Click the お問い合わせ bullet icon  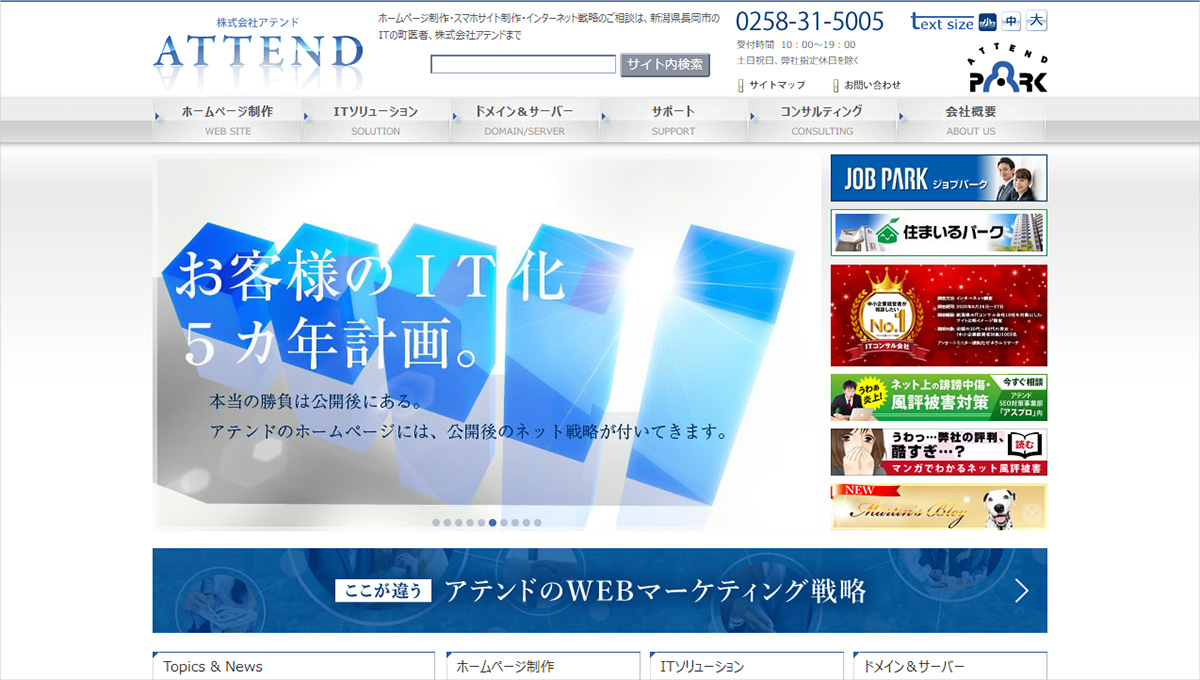tap(836, 86)
